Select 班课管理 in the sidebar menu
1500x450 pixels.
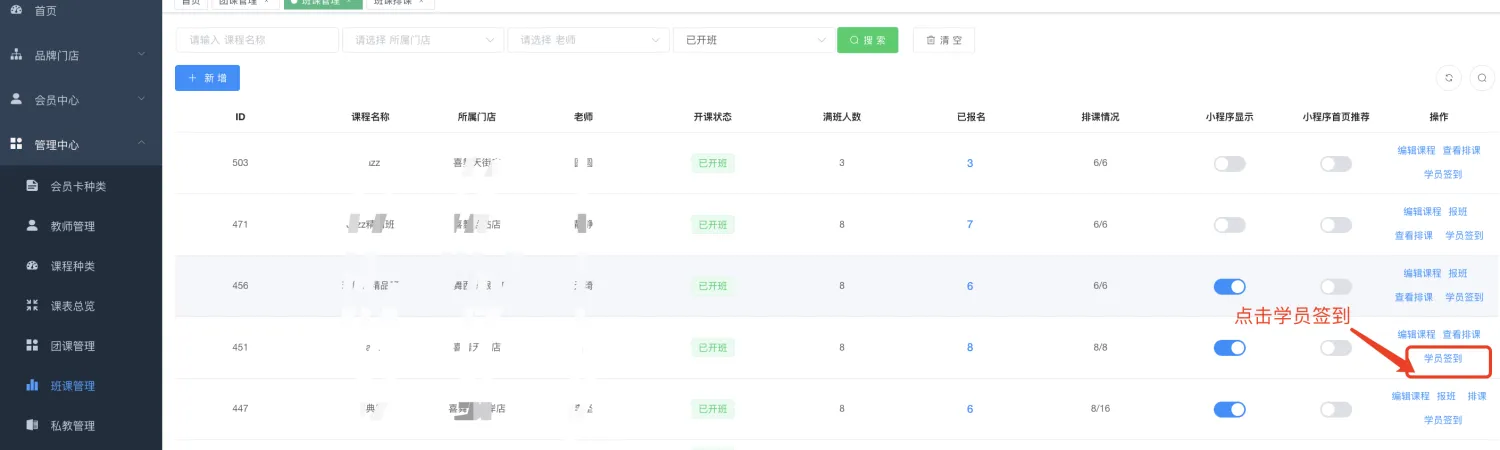point(72,386)
